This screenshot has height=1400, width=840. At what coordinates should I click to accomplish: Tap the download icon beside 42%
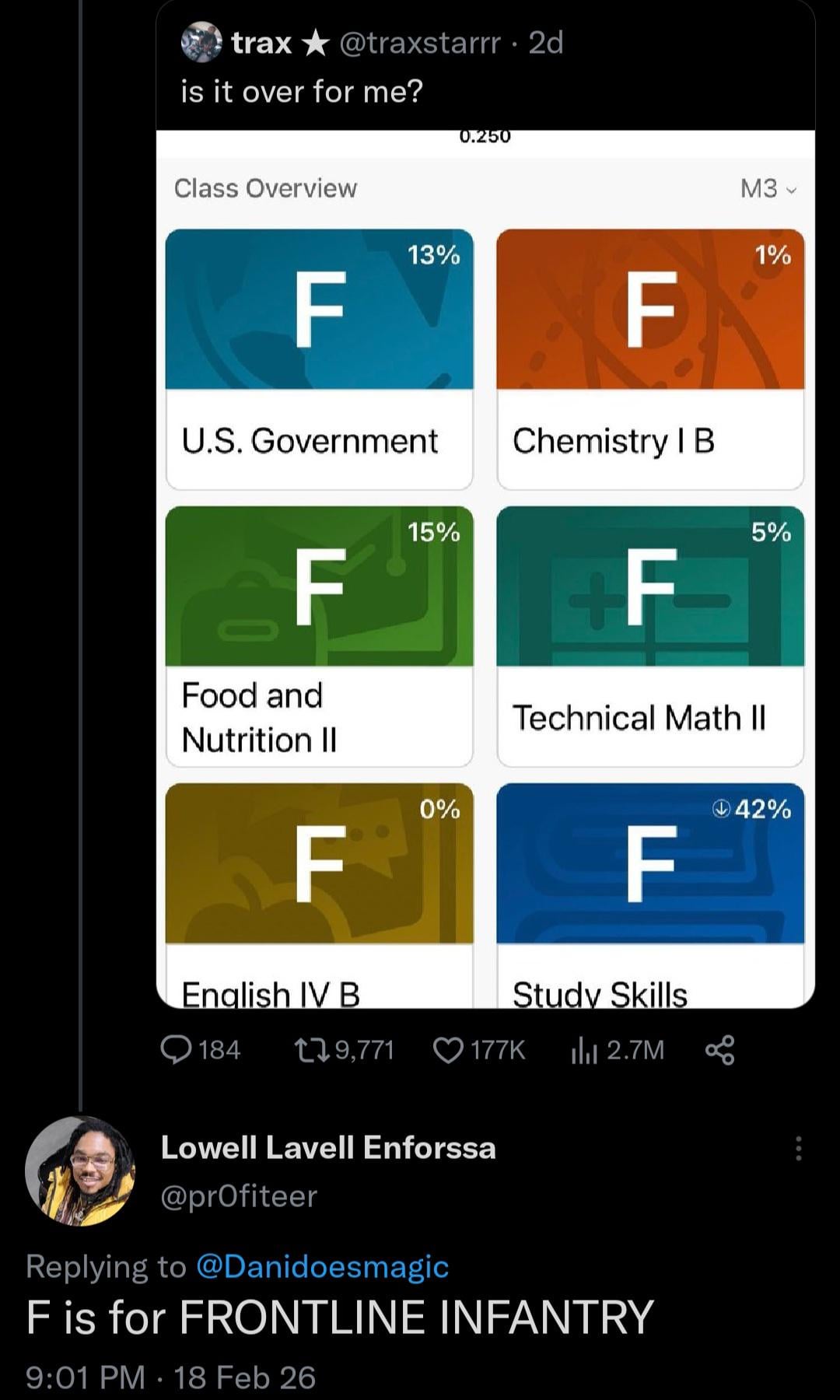coord(721,810)
